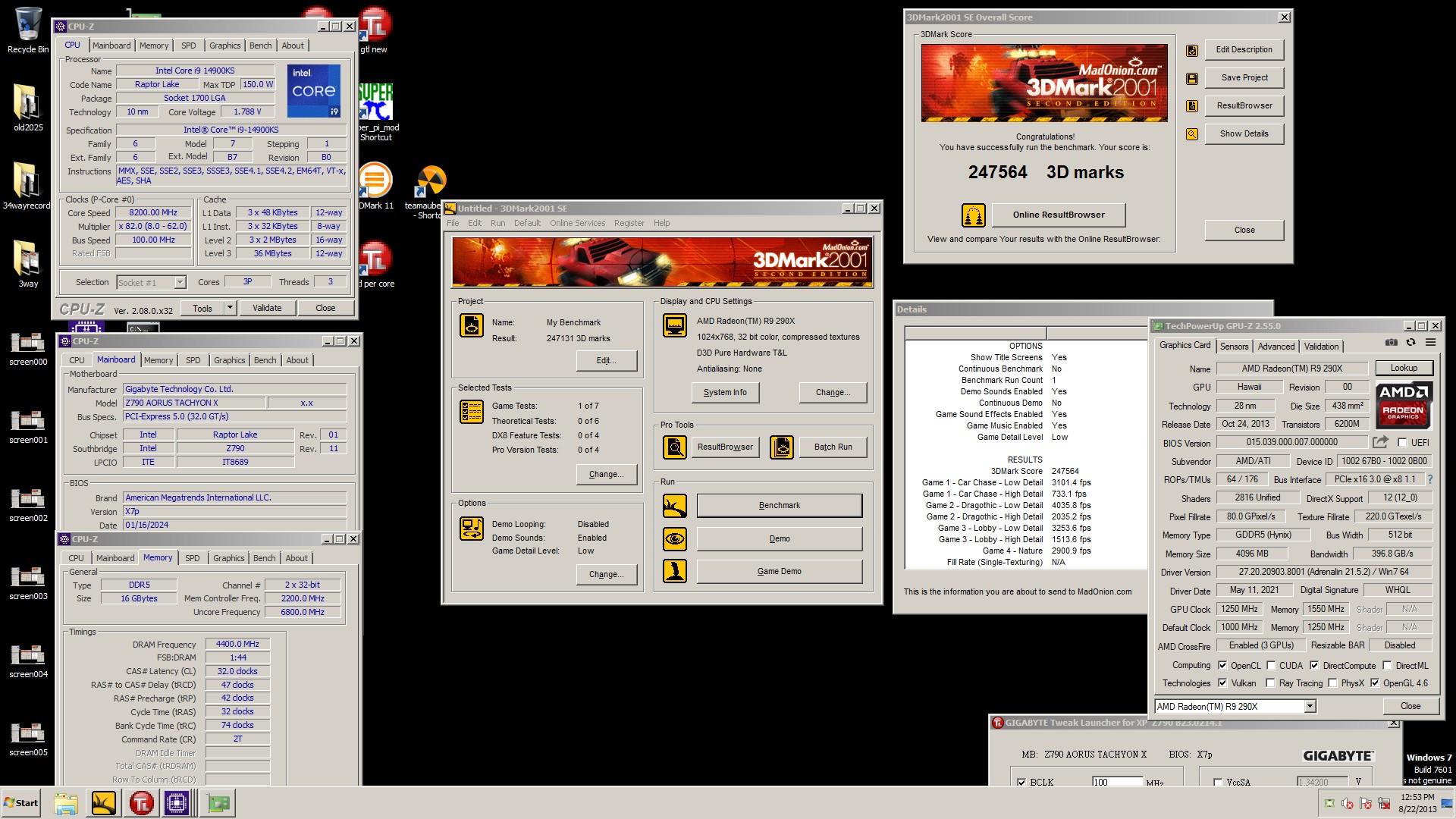Open Recycle Bin desktop icon
Screen dimensions: 1456x819
click(28, 30)
